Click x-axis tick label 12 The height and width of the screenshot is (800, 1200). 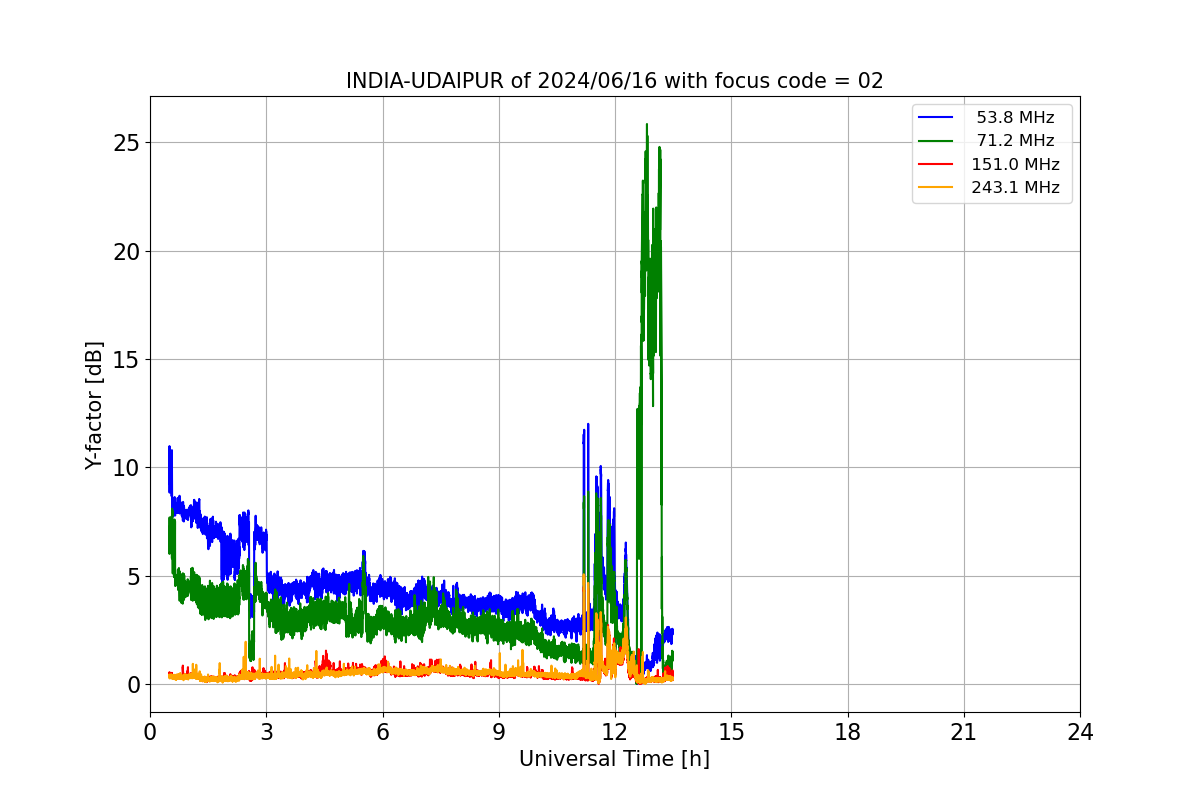tap(615, 732)
